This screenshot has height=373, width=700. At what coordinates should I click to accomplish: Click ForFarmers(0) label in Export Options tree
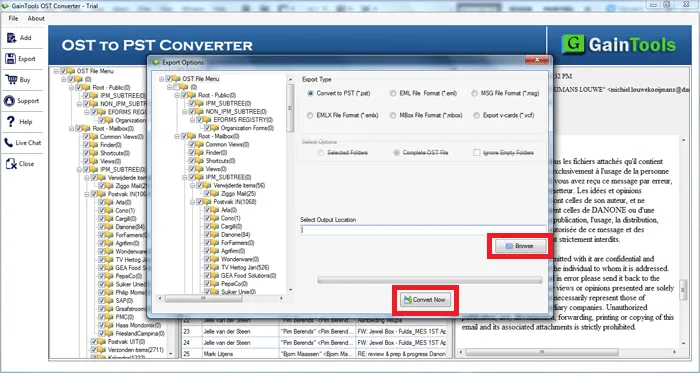coord(238,243)
